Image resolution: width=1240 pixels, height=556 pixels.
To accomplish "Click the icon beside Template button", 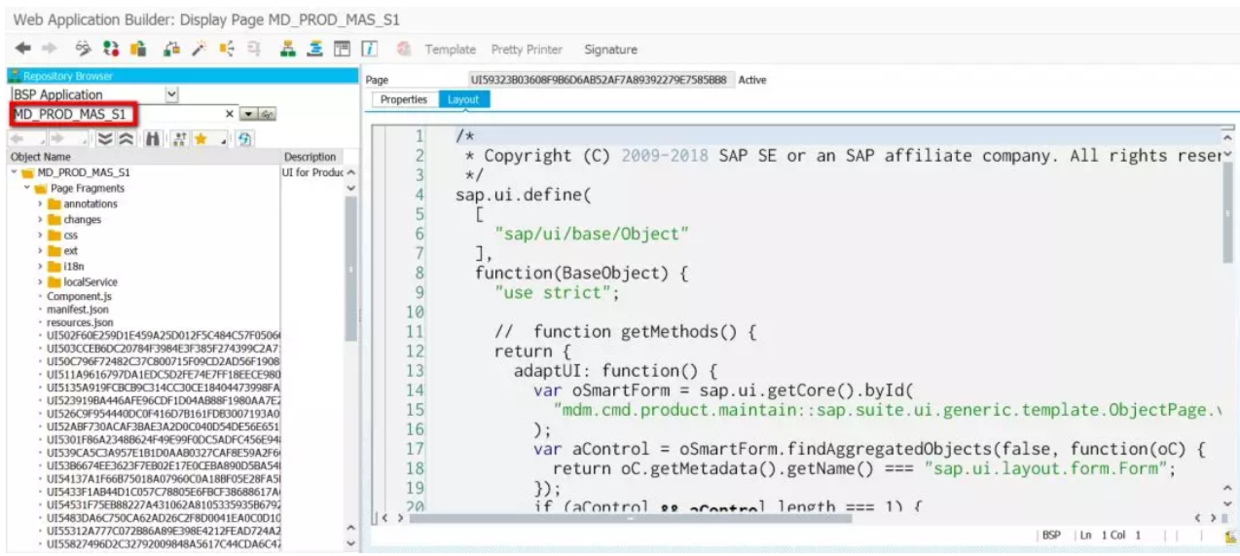I will (x=405, y=49).
